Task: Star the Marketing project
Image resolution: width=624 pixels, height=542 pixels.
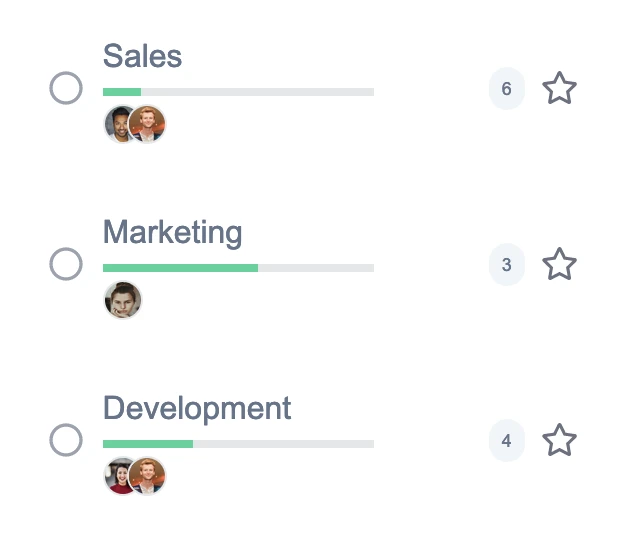Action: pos(559,265)
